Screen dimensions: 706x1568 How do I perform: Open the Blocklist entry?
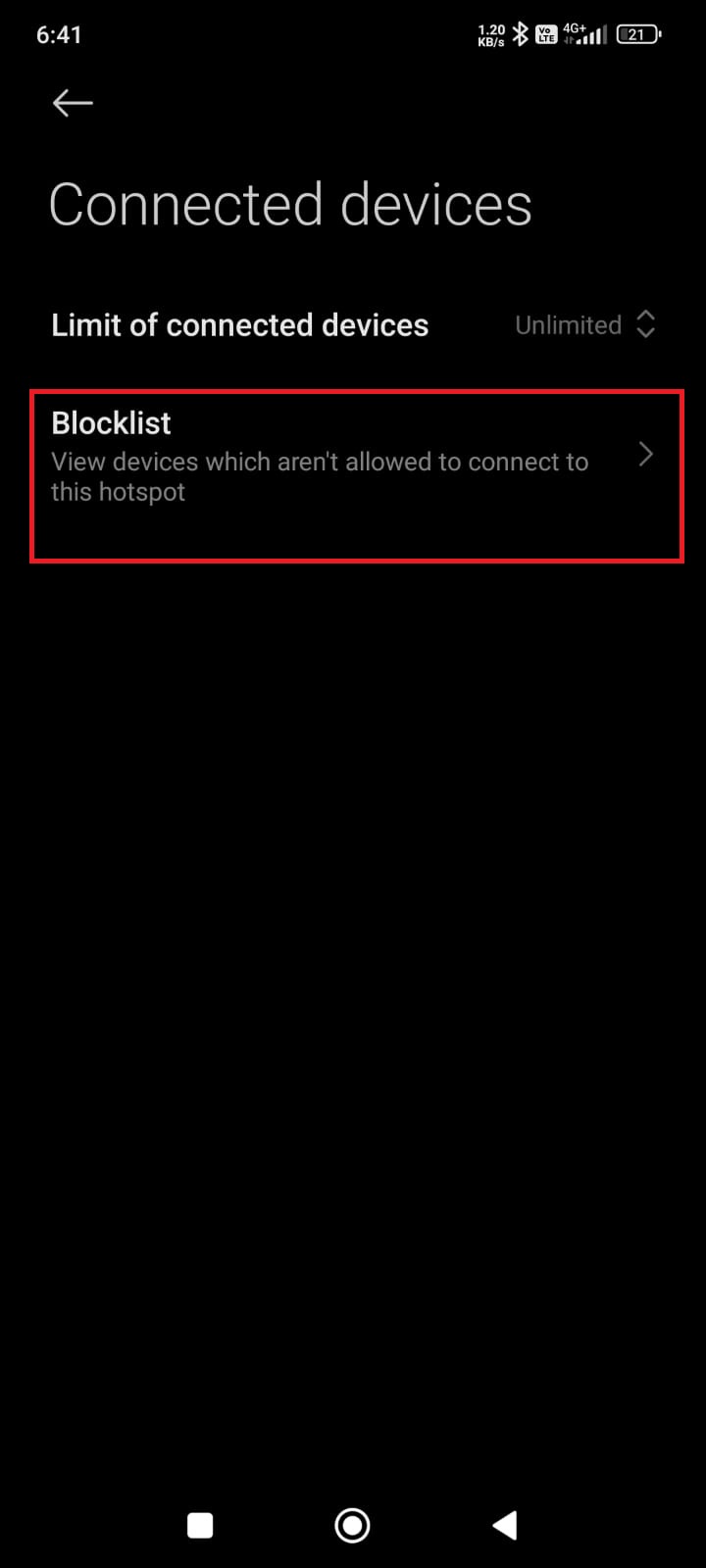click(356, 476)
